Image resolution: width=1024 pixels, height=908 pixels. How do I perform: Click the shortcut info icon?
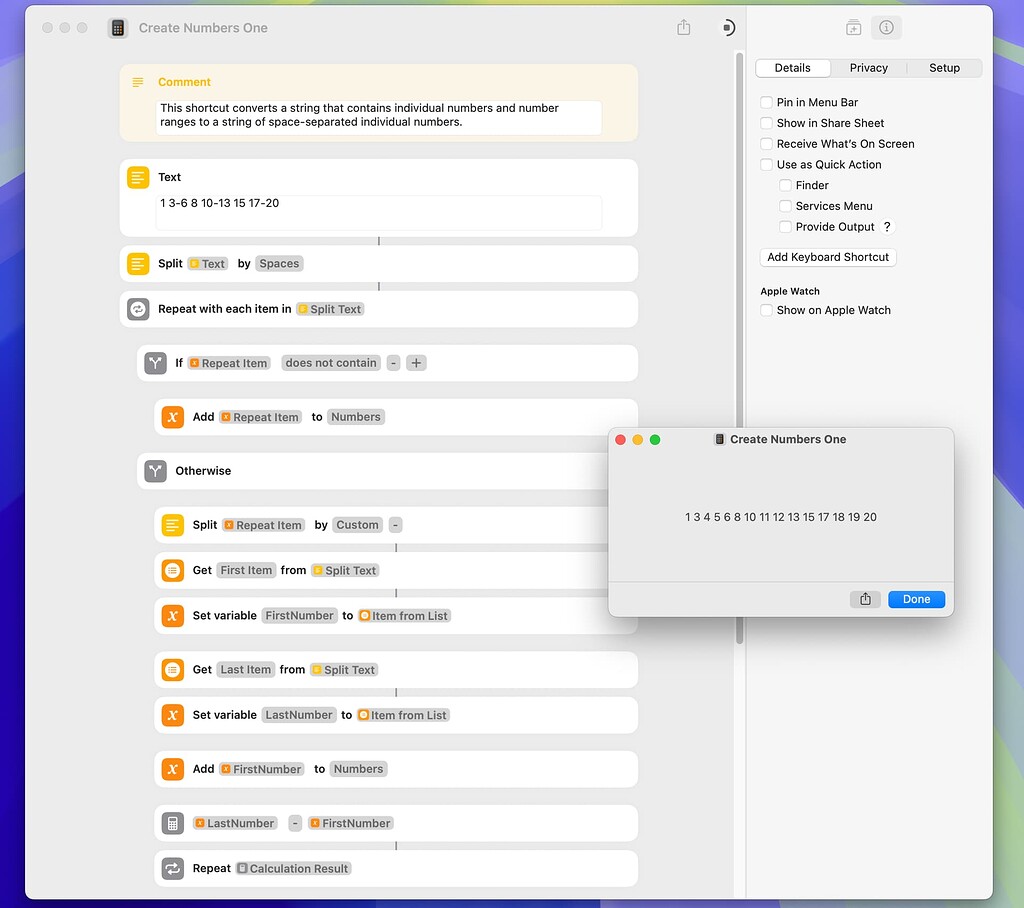tap(886, 27)
